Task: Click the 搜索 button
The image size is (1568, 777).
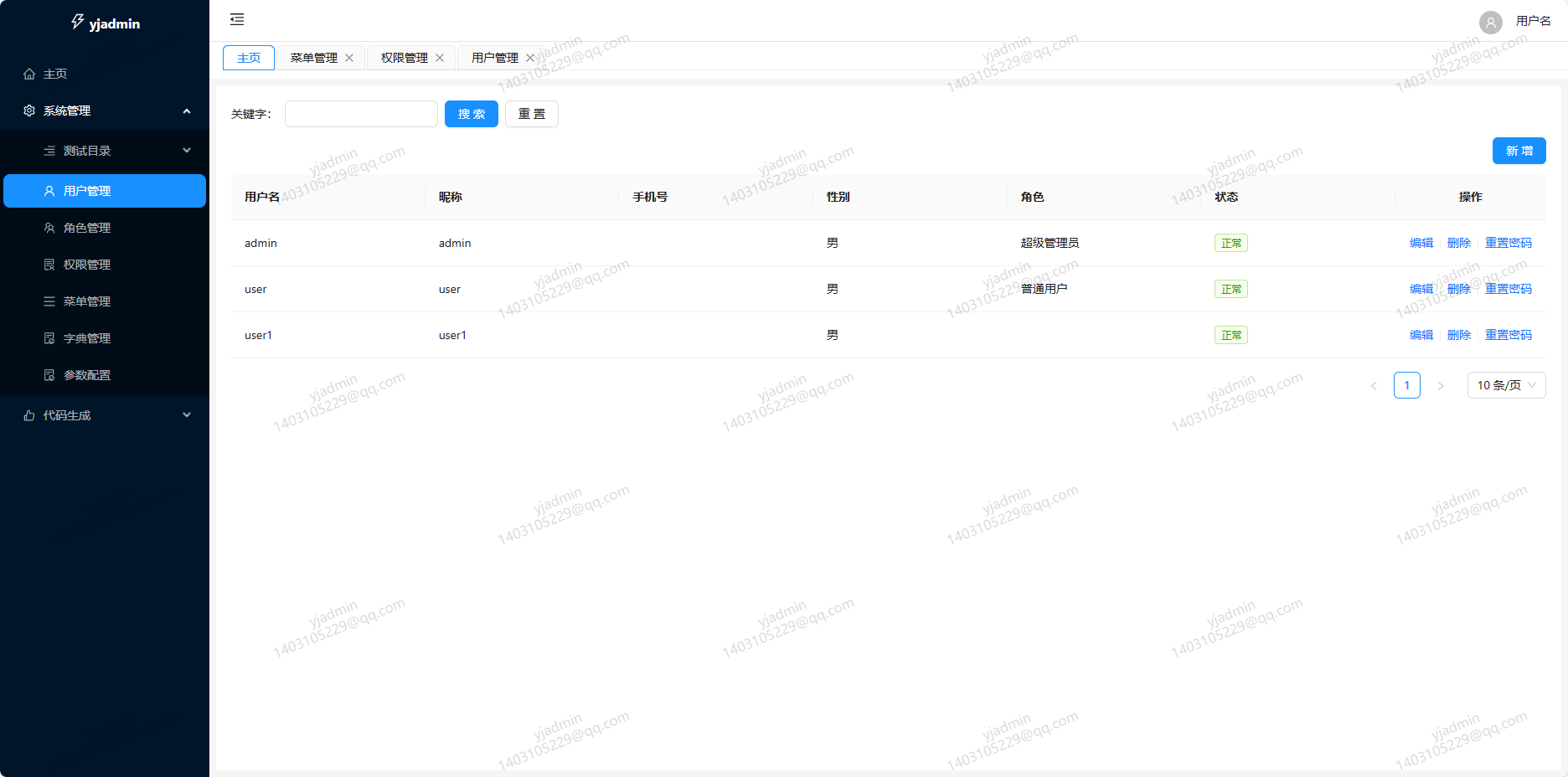Action: [x=471, y=114]
